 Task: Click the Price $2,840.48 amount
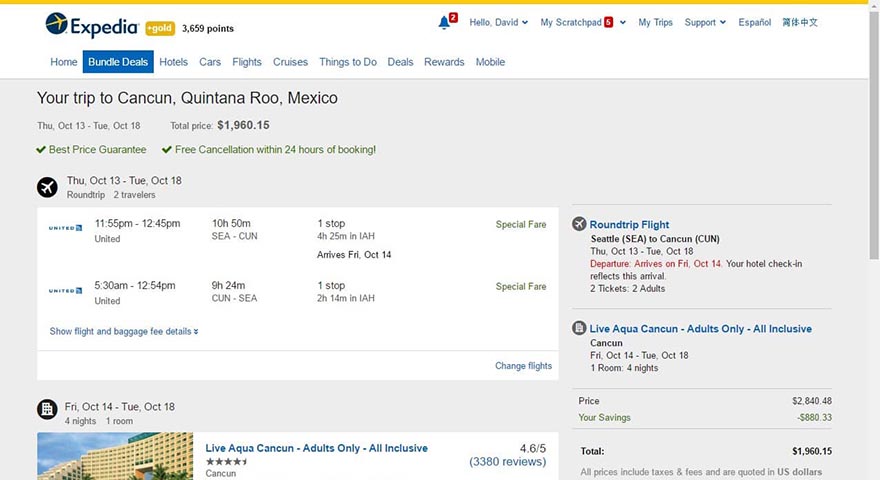(812, 401)
